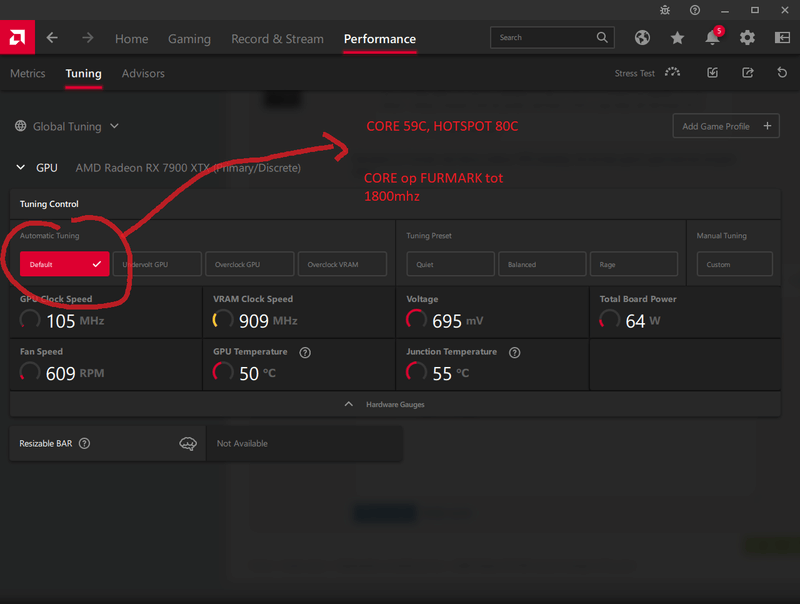800x604 pixels.
Task: Select Custom manual tuning
Action: 735,264
